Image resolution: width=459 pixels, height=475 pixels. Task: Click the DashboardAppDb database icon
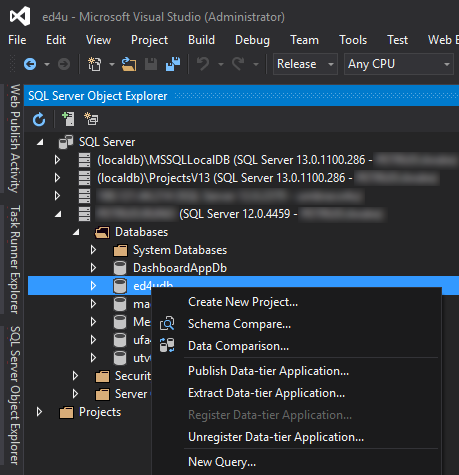(120, 268)
